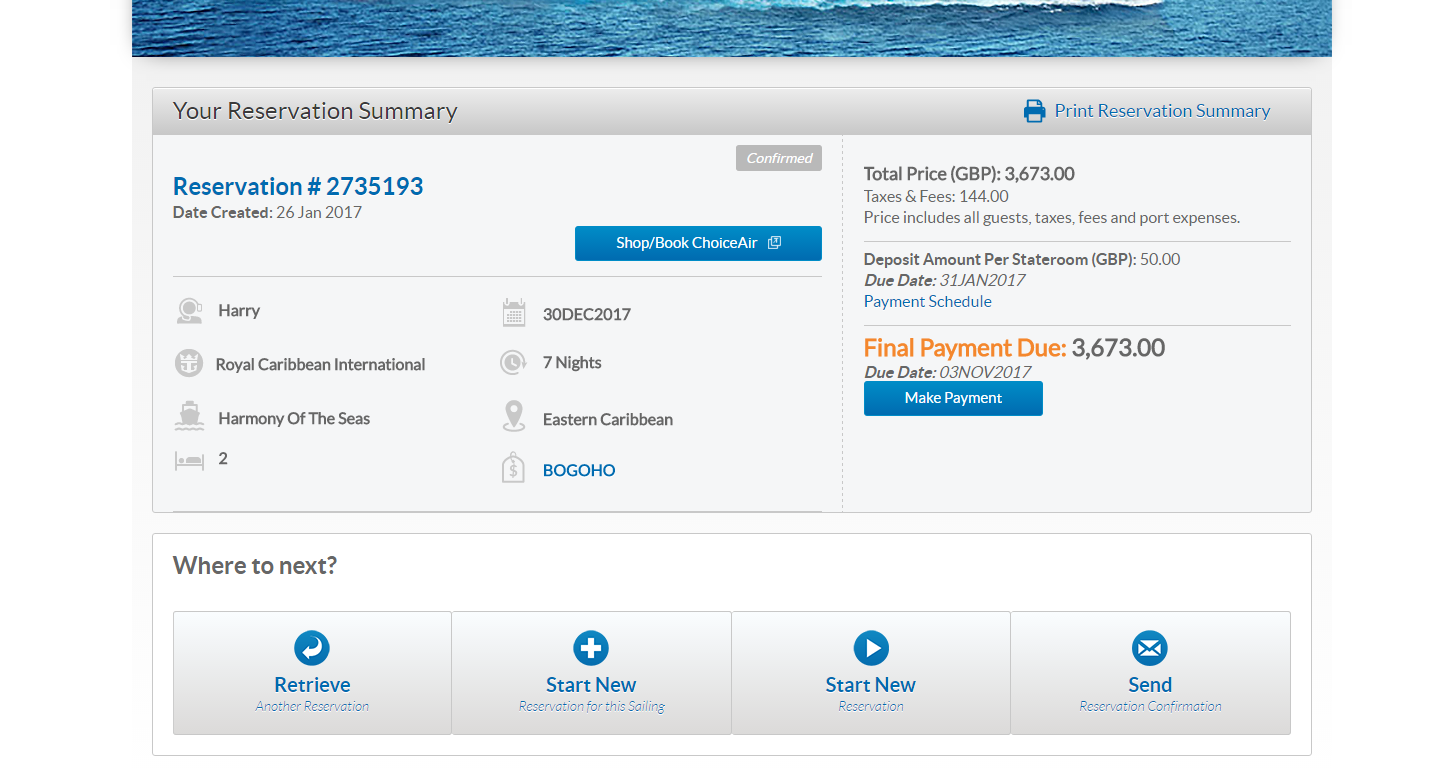Image resolution: width=1439 pixels, height=776 pixels.
Task: Send Reservation Confirmation
Action: coord(1150,673)
